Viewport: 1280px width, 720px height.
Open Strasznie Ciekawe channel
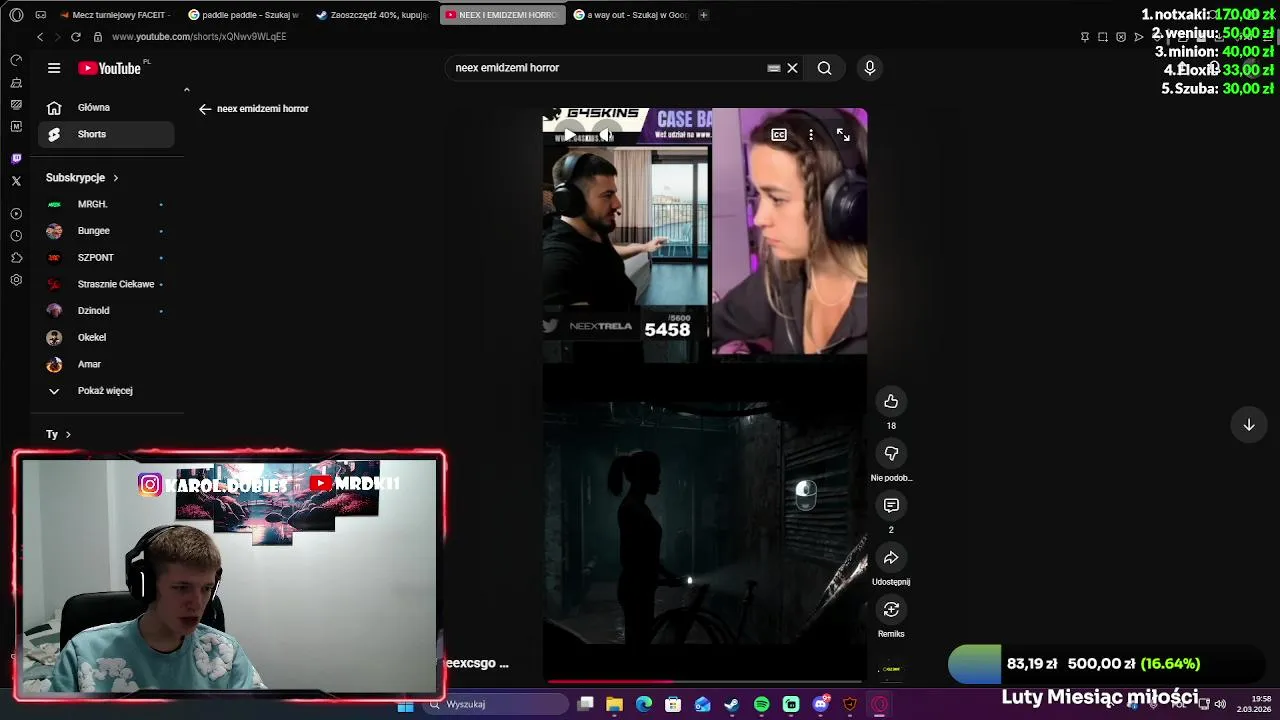pos(106,284)
